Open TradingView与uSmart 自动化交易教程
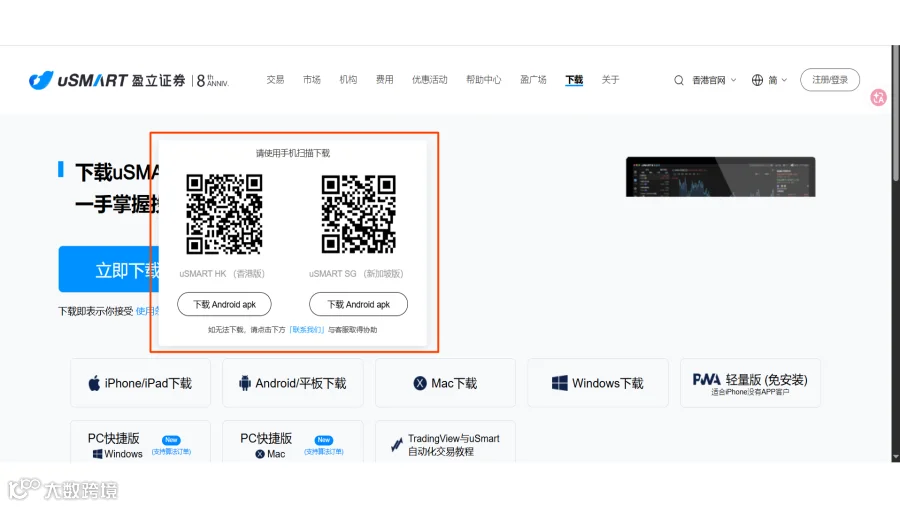 (445, 442)
